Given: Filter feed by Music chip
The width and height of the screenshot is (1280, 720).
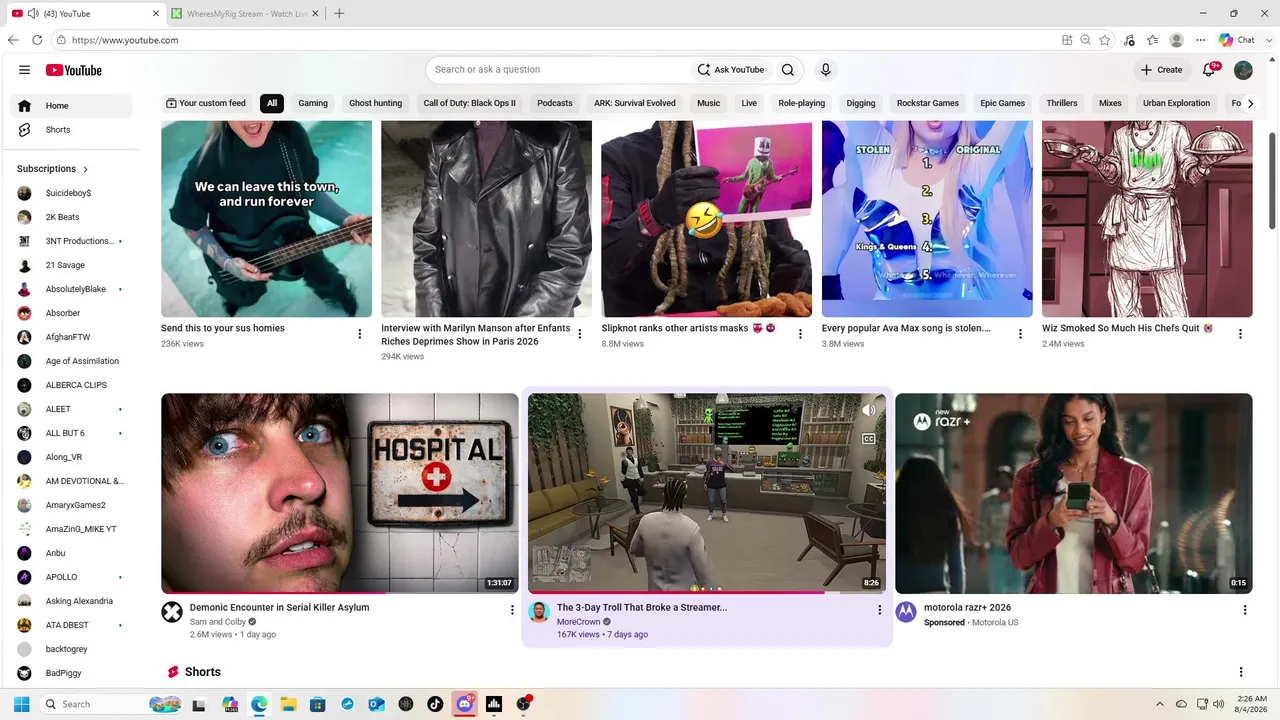Looking at the screenshot, I should click(708, 103).
